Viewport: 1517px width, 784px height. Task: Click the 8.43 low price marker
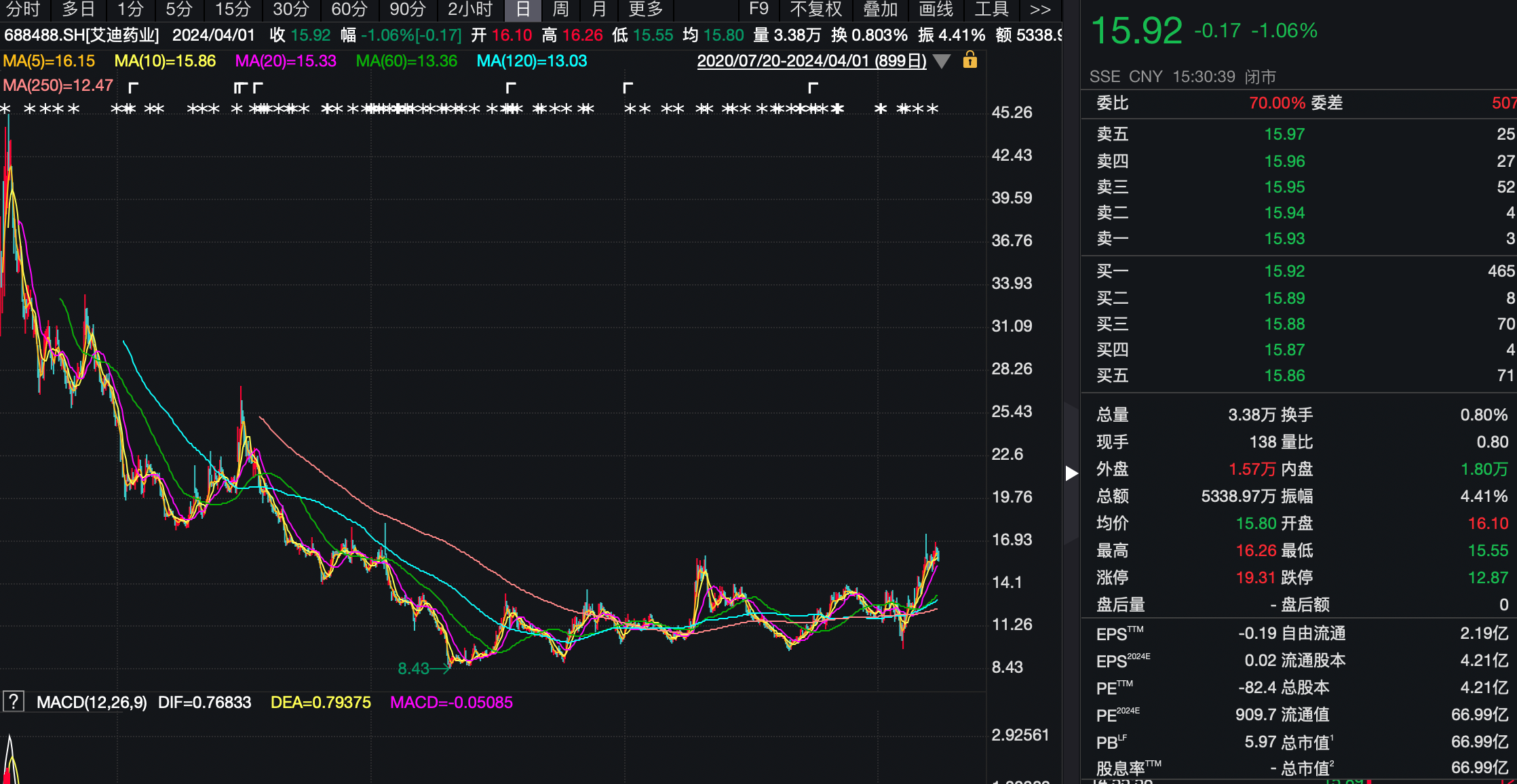pyautogui.click(x=414, y=669)
